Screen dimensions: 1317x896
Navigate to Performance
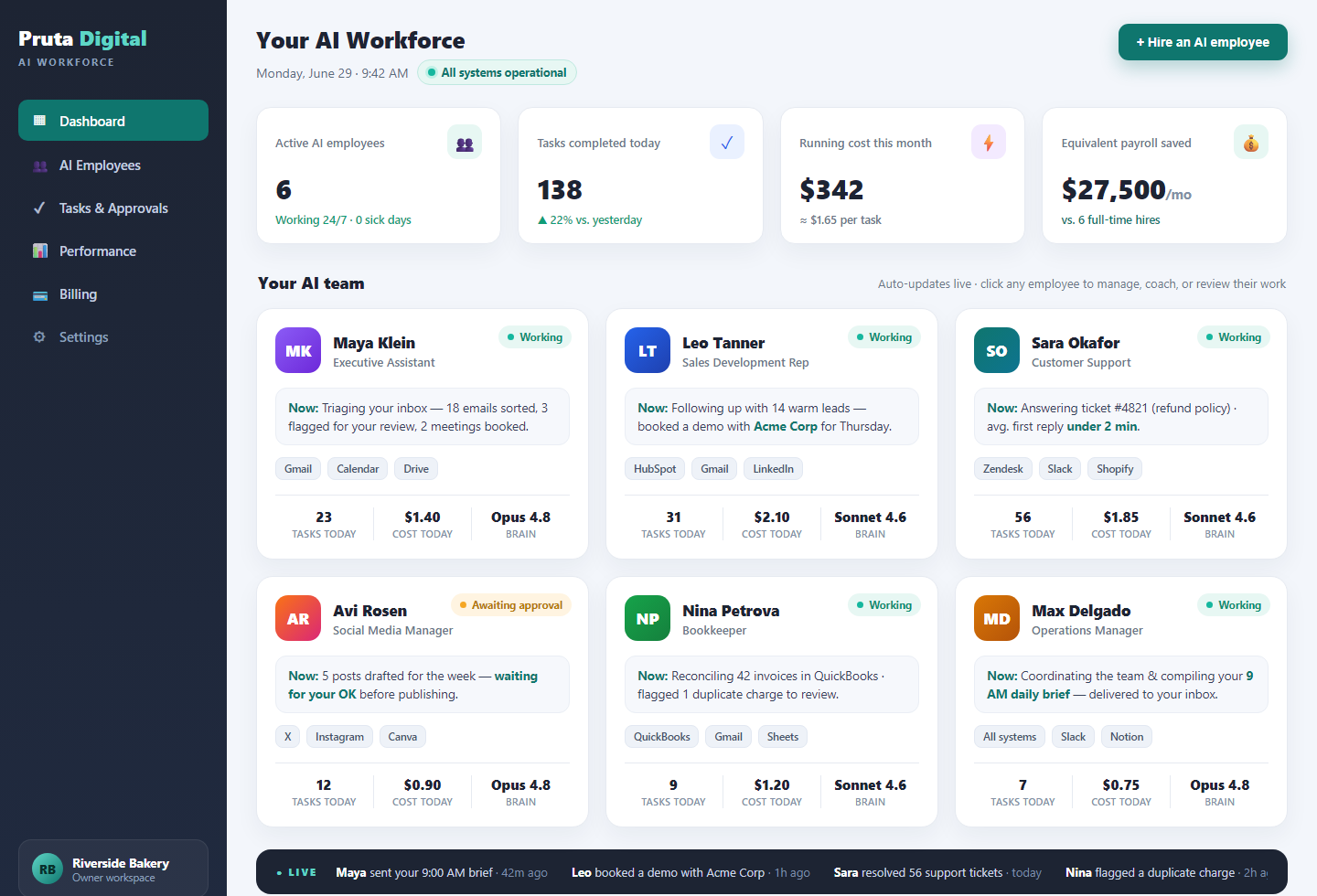113,251
